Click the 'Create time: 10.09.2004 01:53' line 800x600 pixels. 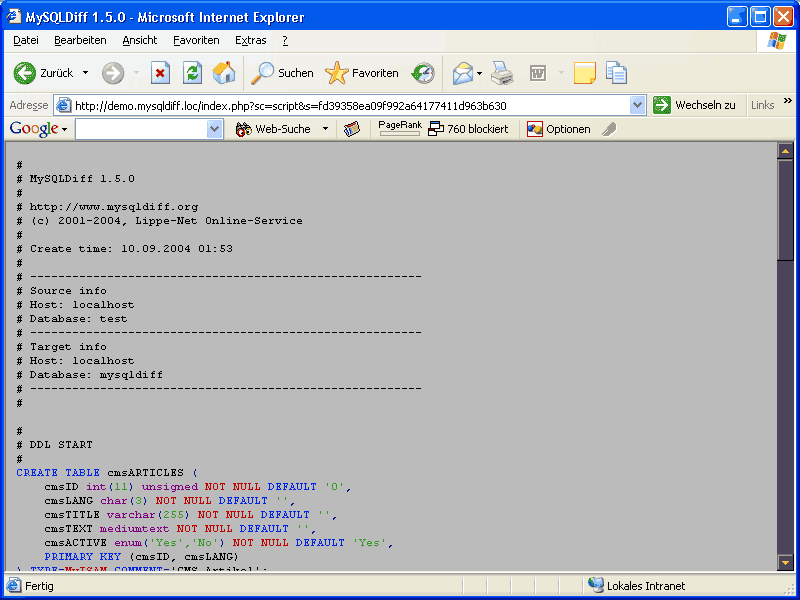124,249
